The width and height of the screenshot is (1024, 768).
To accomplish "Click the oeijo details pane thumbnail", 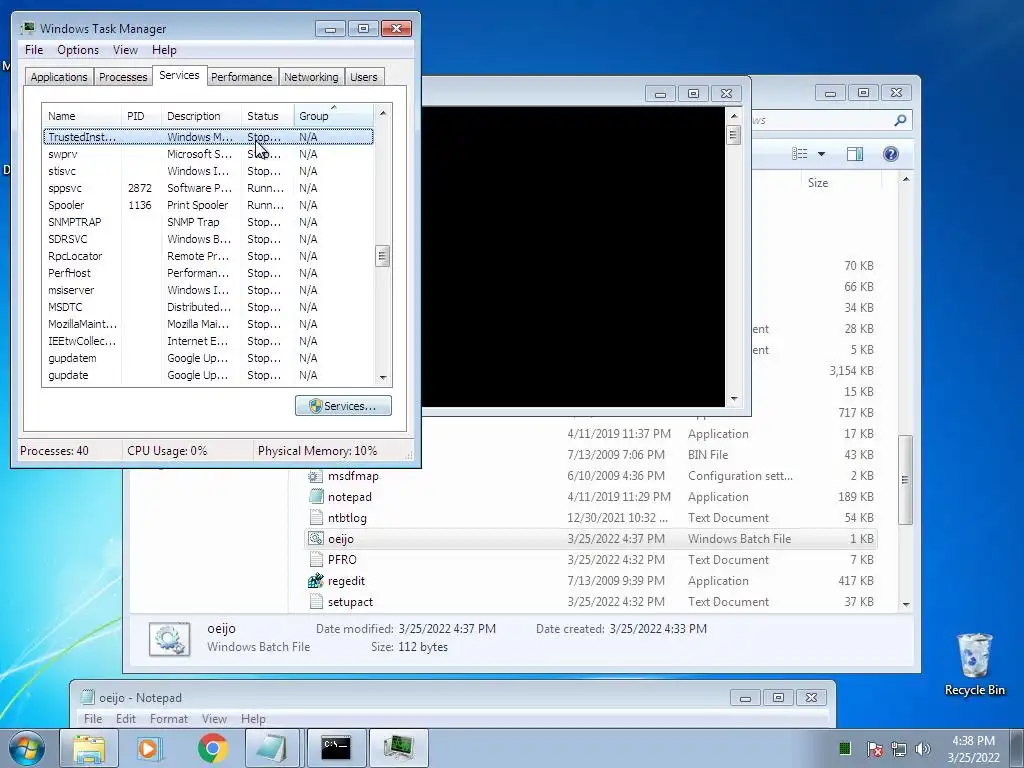I will pyautogui.click(x=169, y=639).
